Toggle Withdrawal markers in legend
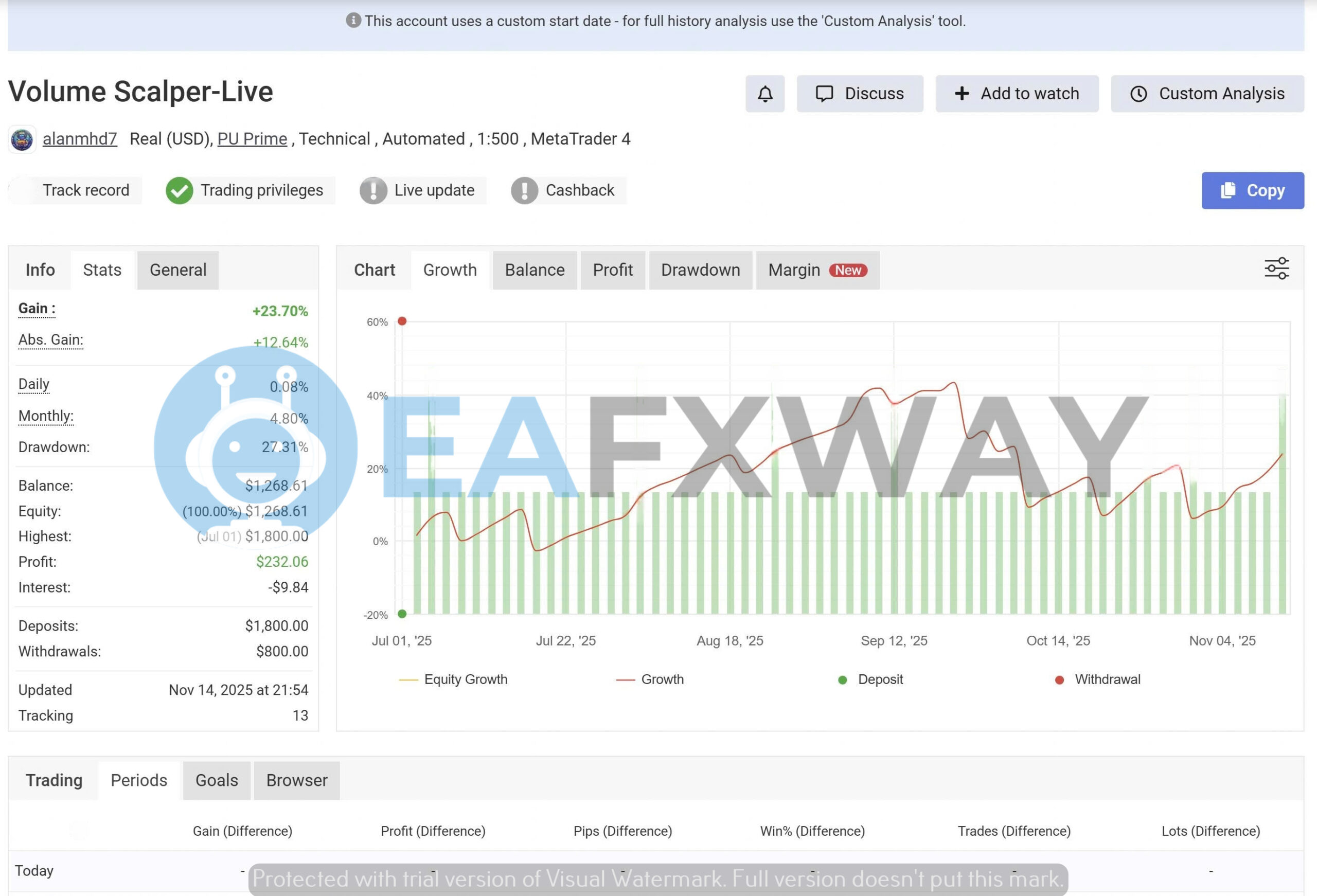Image resolution: width=1317 pixels, height=896 pixels. click(1097, 679)
